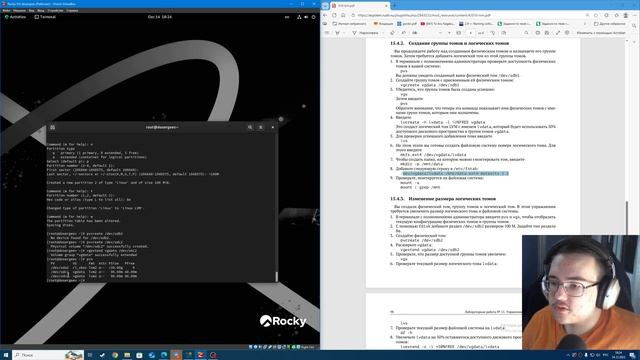Open the Terminal app menu in GNOME bar
640x360 pixels.
(45, 17)
